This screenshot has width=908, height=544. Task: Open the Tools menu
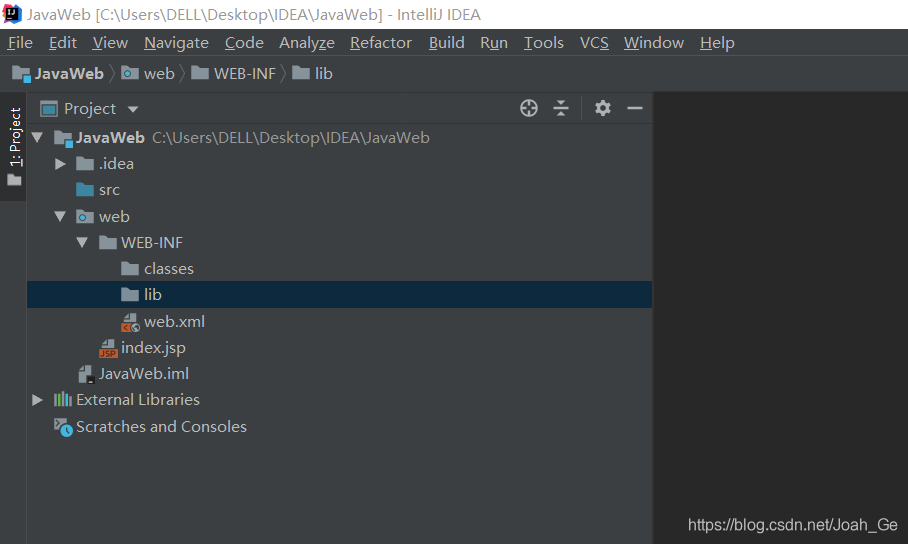click(544, 43)
